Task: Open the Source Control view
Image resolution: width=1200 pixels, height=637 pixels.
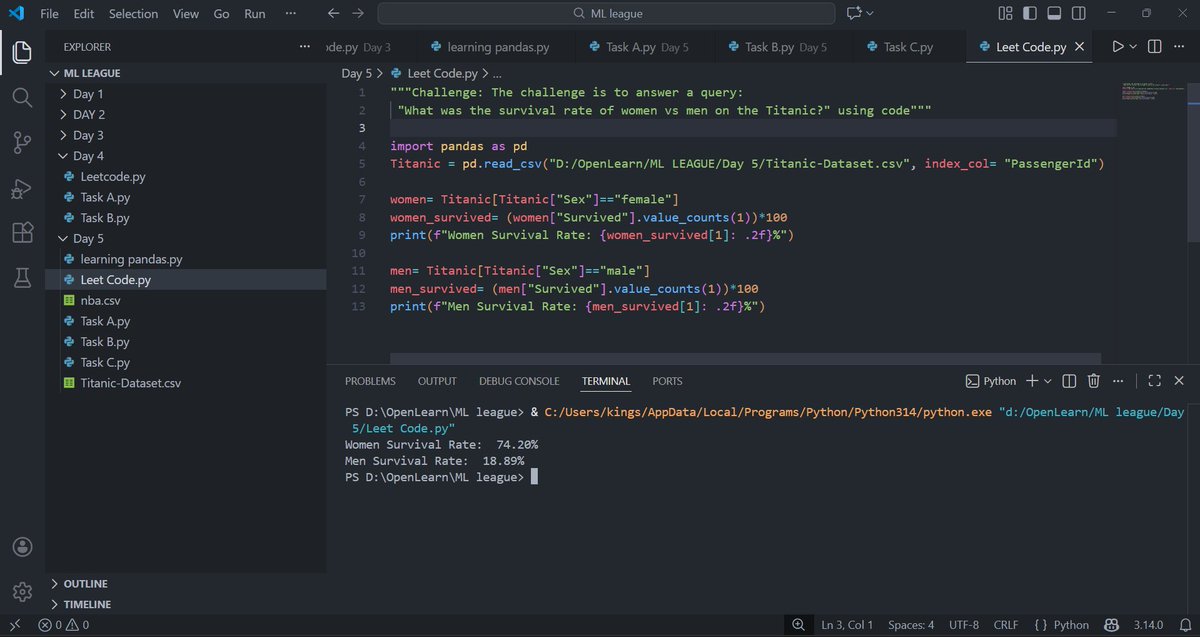Action: click(x=22, y=143)
